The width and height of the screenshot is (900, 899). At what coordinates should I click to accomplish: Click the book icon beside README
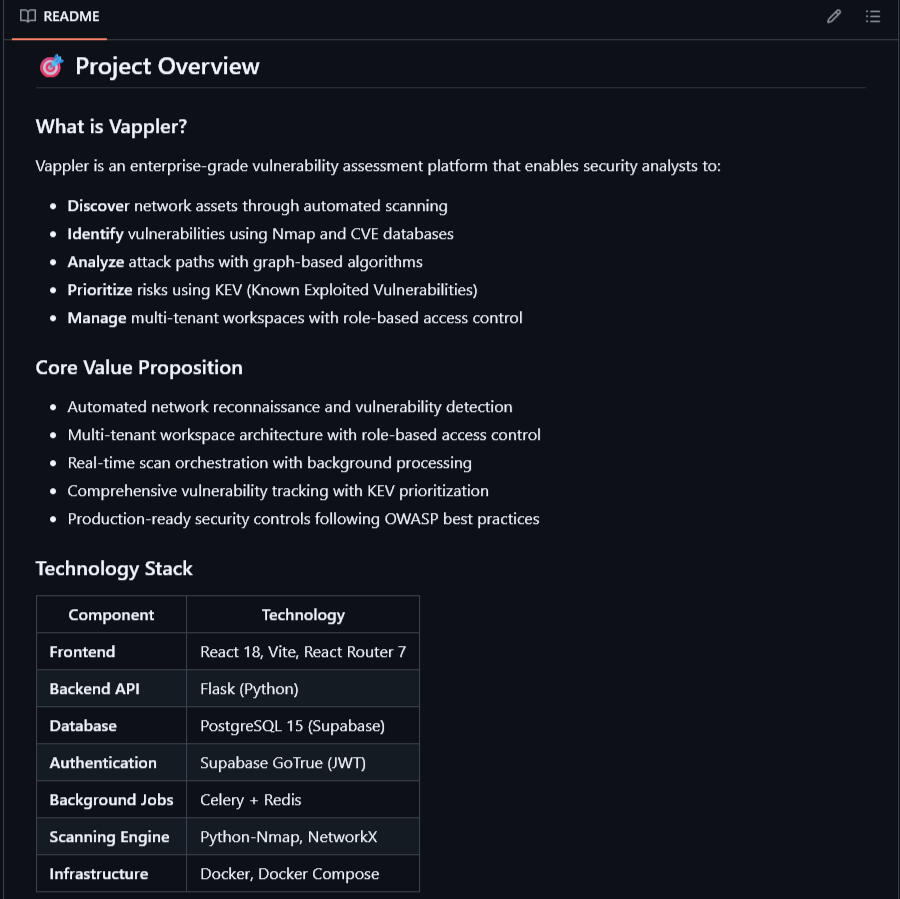(x=28, y=16)
